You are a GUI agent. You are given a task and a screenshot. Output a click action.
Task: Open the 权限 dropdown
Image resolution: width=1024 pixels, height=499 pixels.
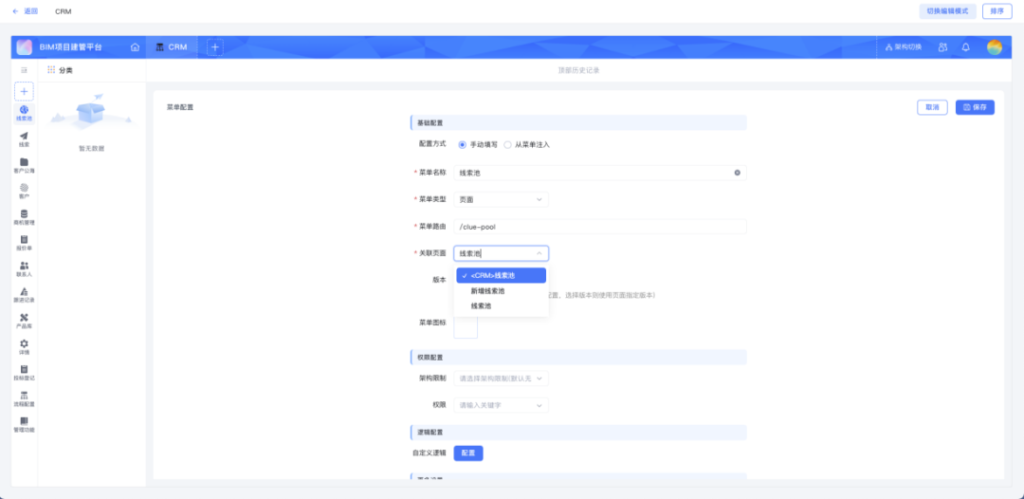[x=501, y=405]
